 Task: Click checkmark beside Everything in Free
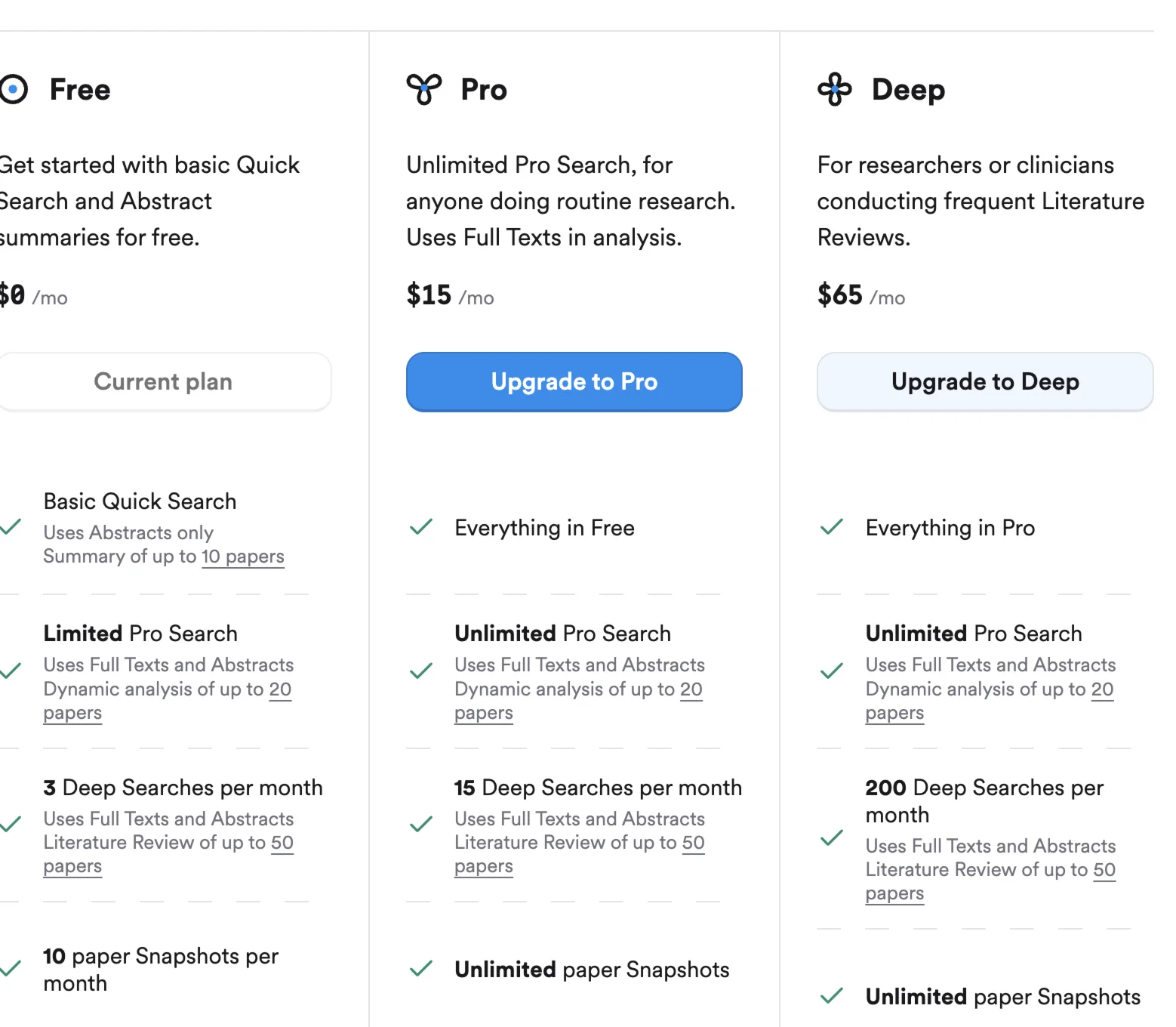(x=421, y=527)
